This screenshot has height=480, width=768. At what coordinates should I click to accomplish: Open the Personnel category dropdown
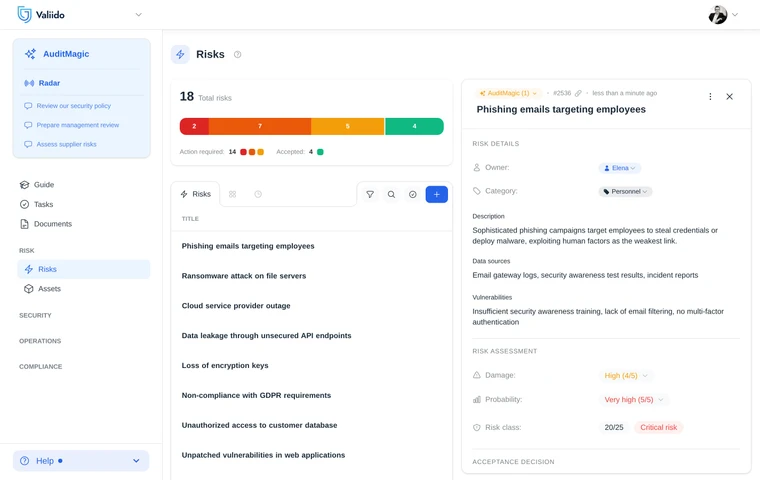625,192
